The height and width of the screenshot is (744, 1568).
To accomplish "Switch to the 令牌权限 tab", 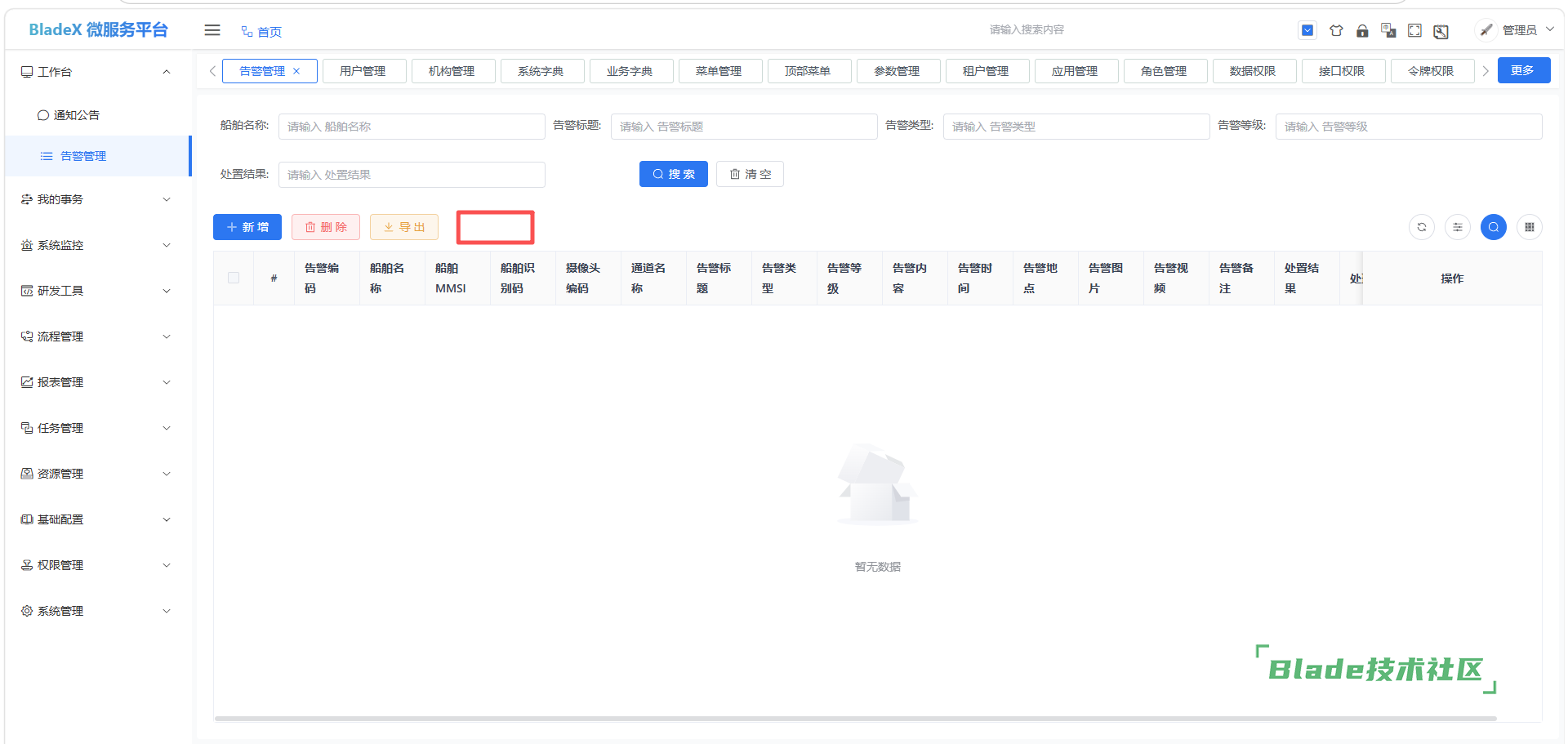I will (1431, 71).
